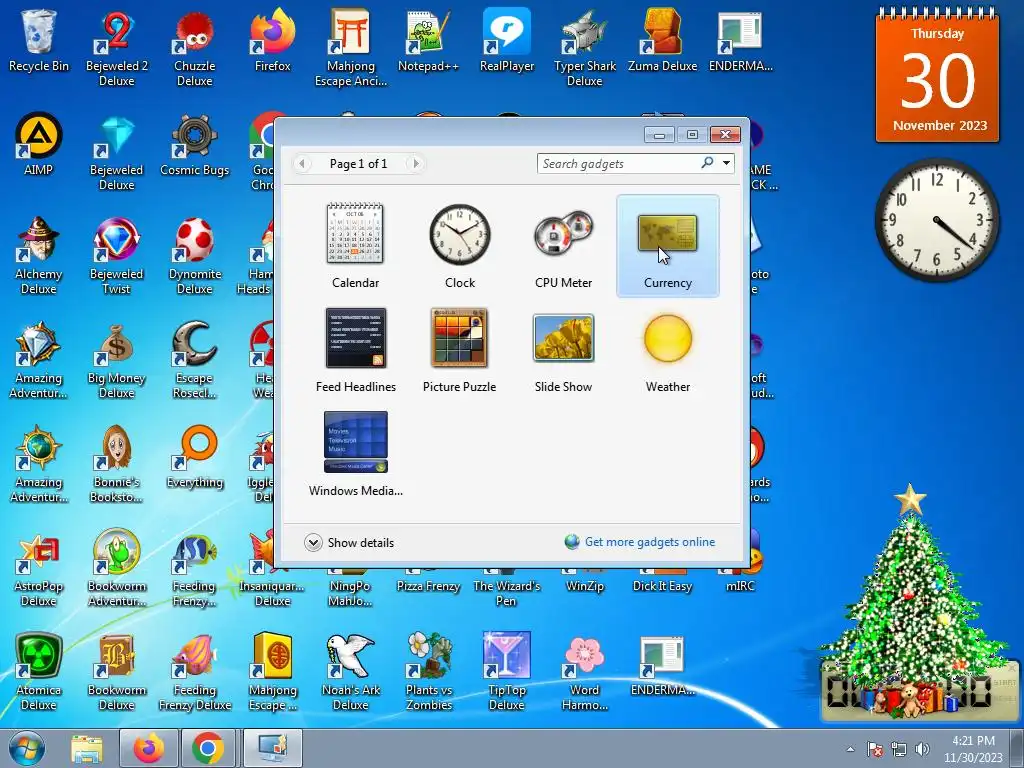Screen dimensions: 1024x768
Task: Expand Show details in gadget gallery
Action: point(349,543)
